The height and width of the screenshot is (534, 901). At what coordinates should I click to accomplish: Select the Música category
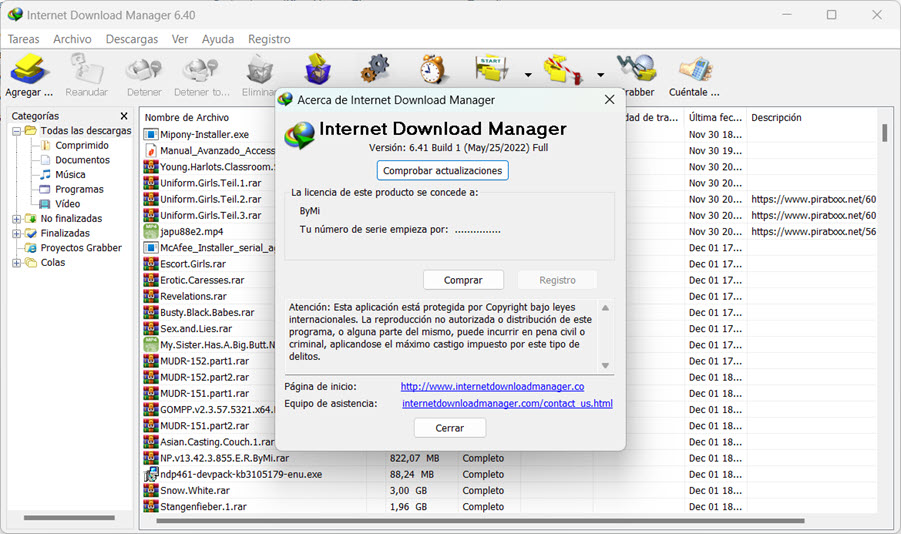[70, 175]
